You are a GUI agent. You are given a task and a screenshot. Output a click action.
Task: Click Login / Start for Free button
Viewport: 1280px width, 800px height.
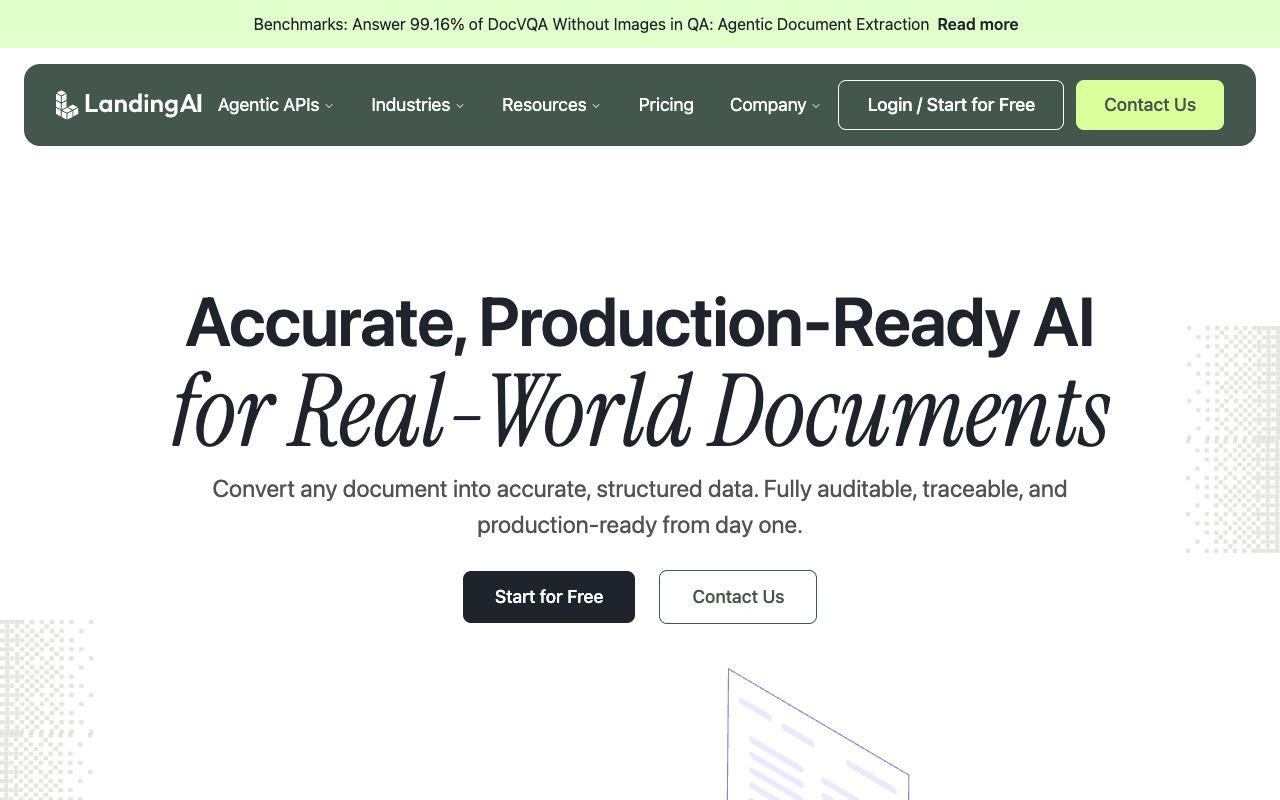tap(951, 105)
